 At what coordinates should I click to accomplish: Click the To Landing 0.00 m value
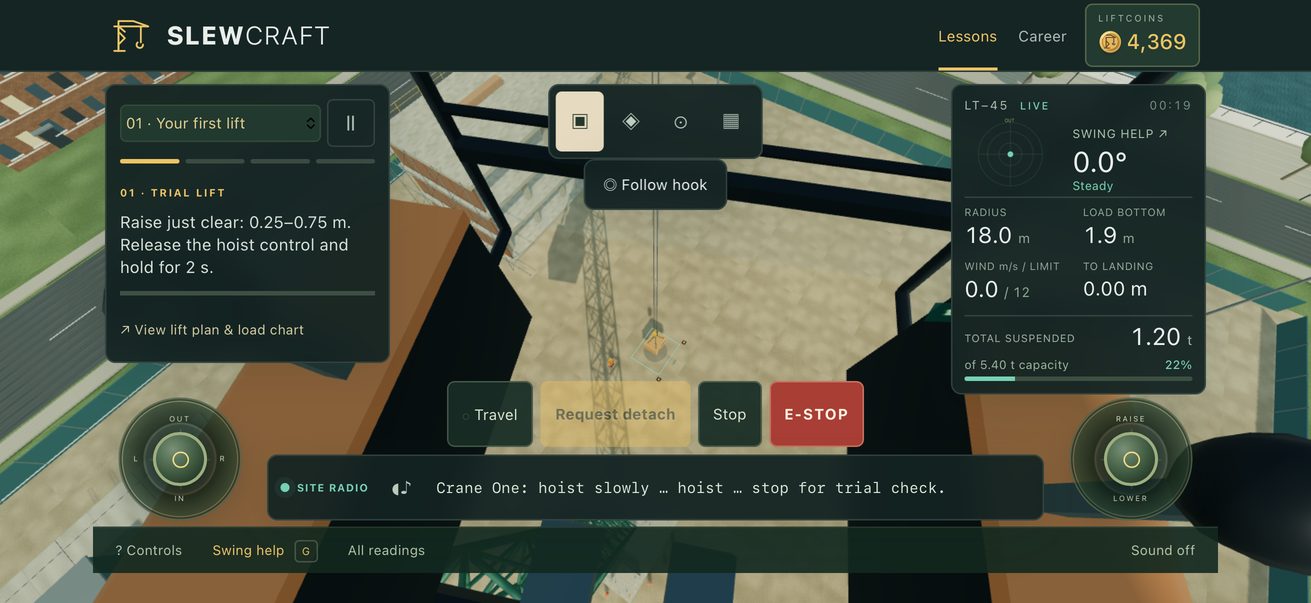(1115, 290)
